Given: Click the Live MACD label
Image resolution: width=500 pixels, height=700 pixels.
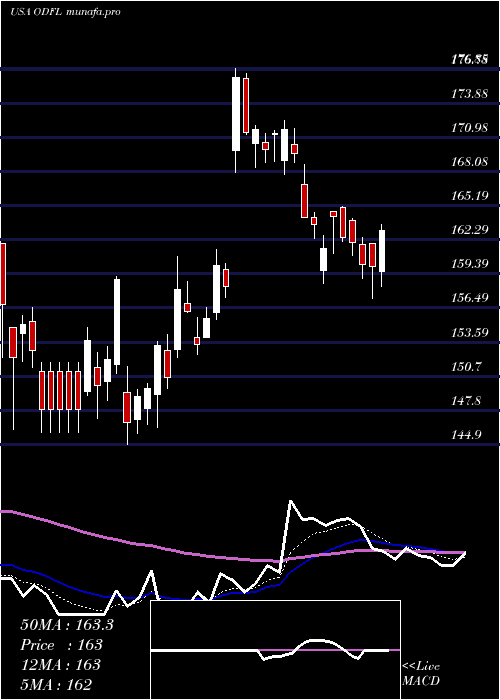Looking at the screenshot, I should (x=421, y=674).
